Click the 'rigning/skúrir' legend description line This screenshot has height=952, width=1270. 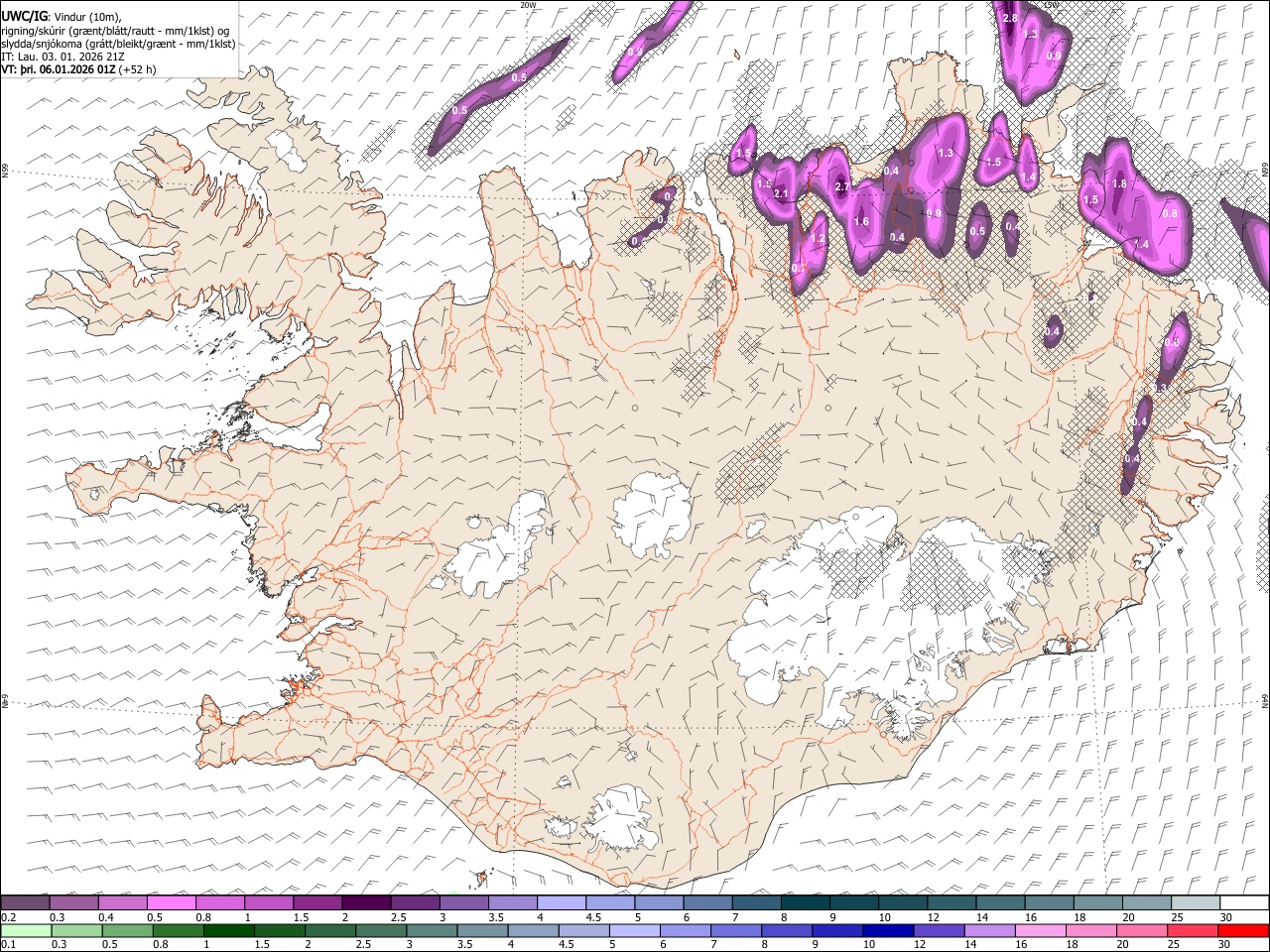115,31
